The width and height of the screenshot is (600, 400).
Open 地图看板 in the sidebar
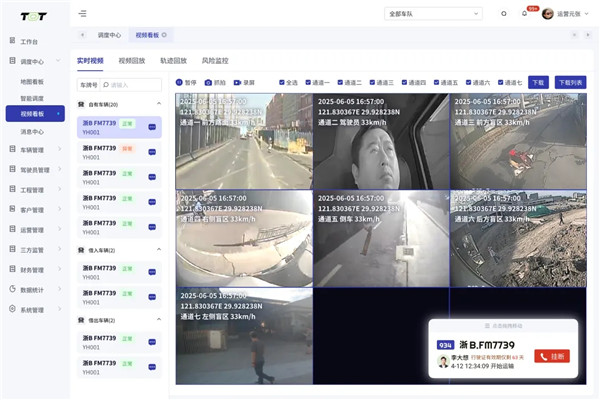pyautogui.click(x=33, y=81)
